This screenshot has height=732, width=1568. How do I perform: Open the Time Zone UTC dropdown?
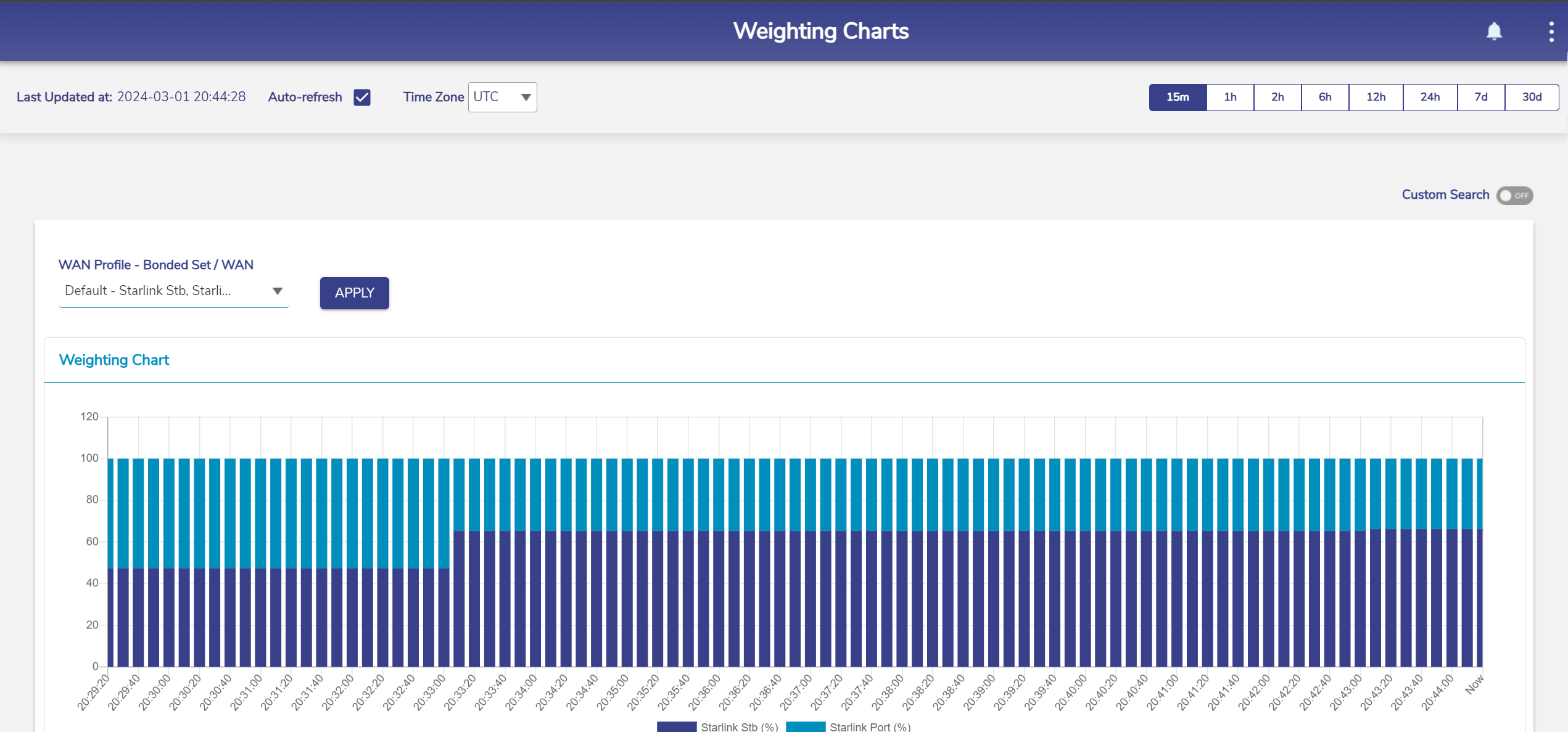click(502, 98)
